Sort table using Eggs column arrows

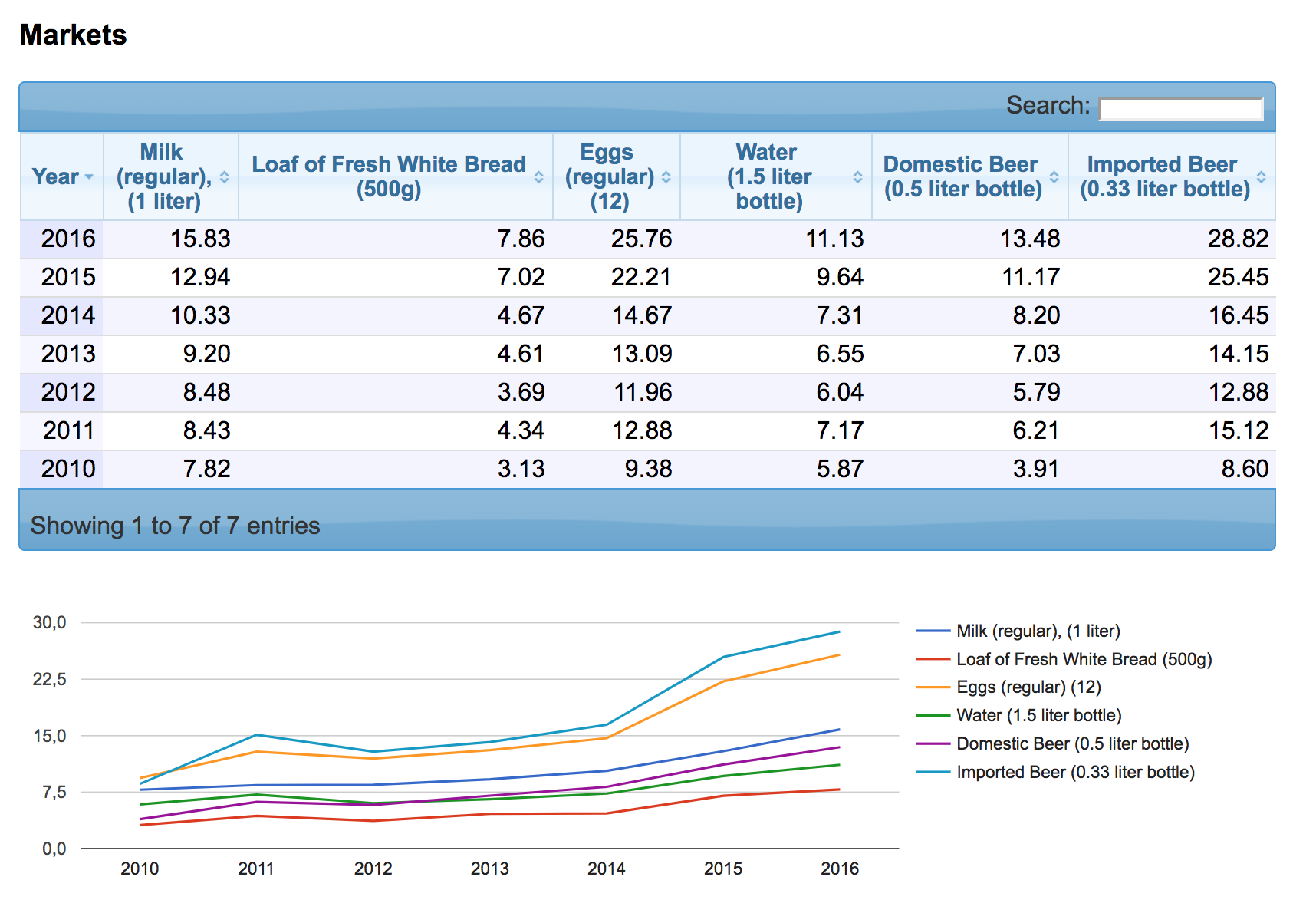pos(666,177)
